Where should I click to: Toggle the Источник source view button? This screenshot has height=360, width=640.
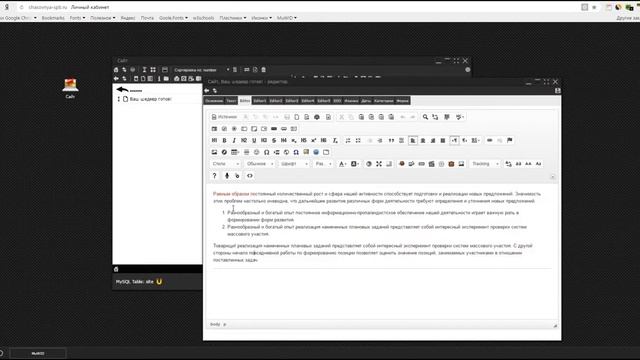[x=224, y=117]
